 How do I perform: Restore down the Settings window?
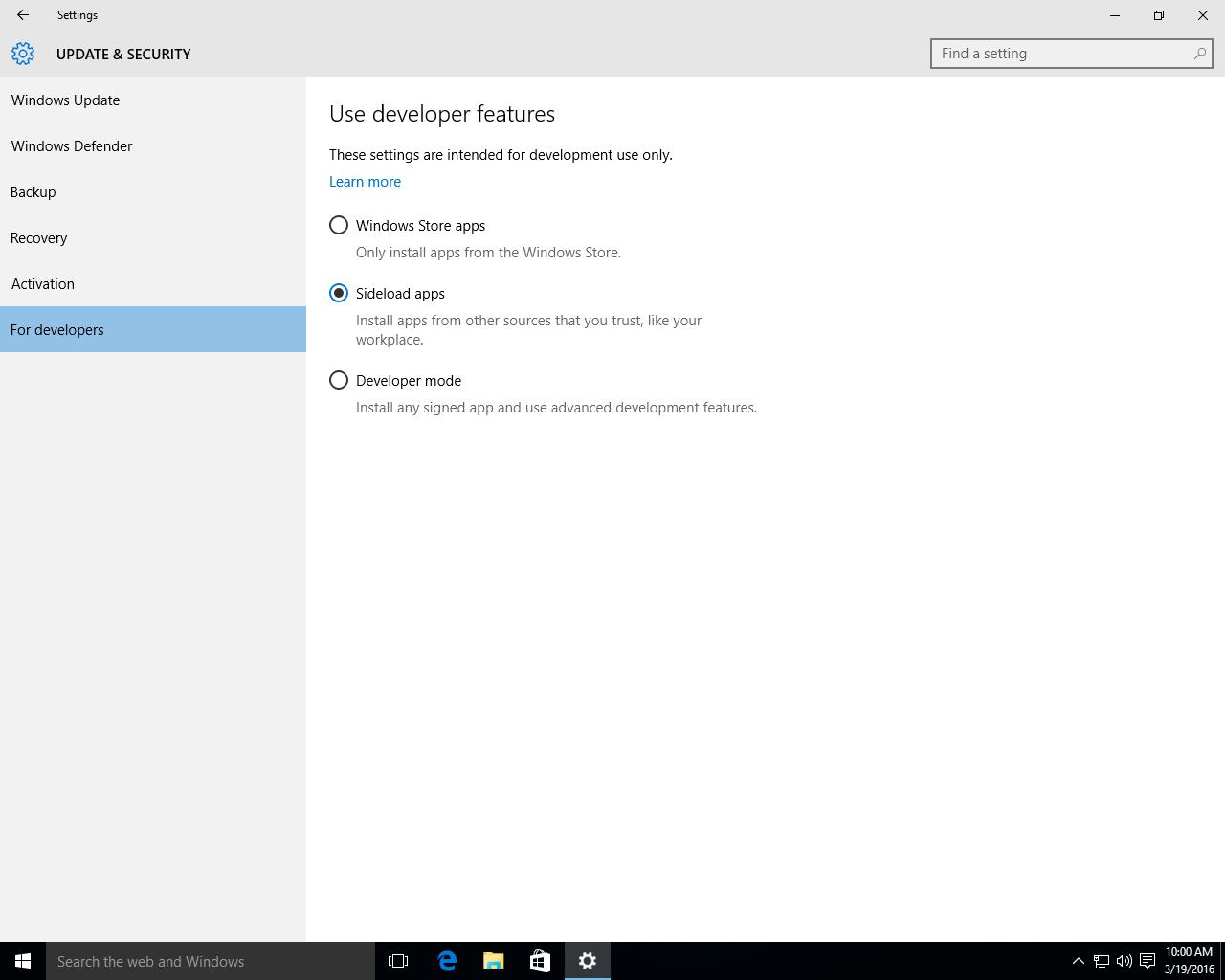pos(1159,15)
